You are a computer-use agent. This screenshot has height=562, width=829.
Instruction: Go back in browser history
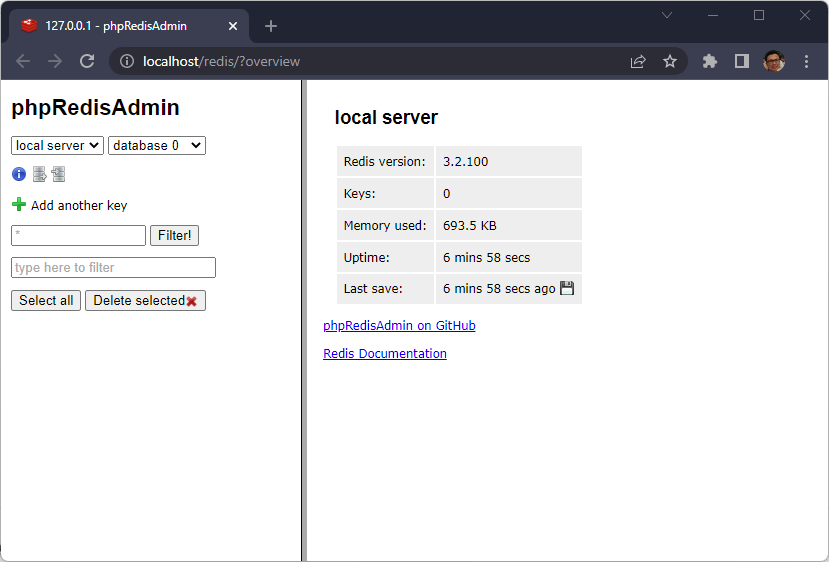(23, 61)
